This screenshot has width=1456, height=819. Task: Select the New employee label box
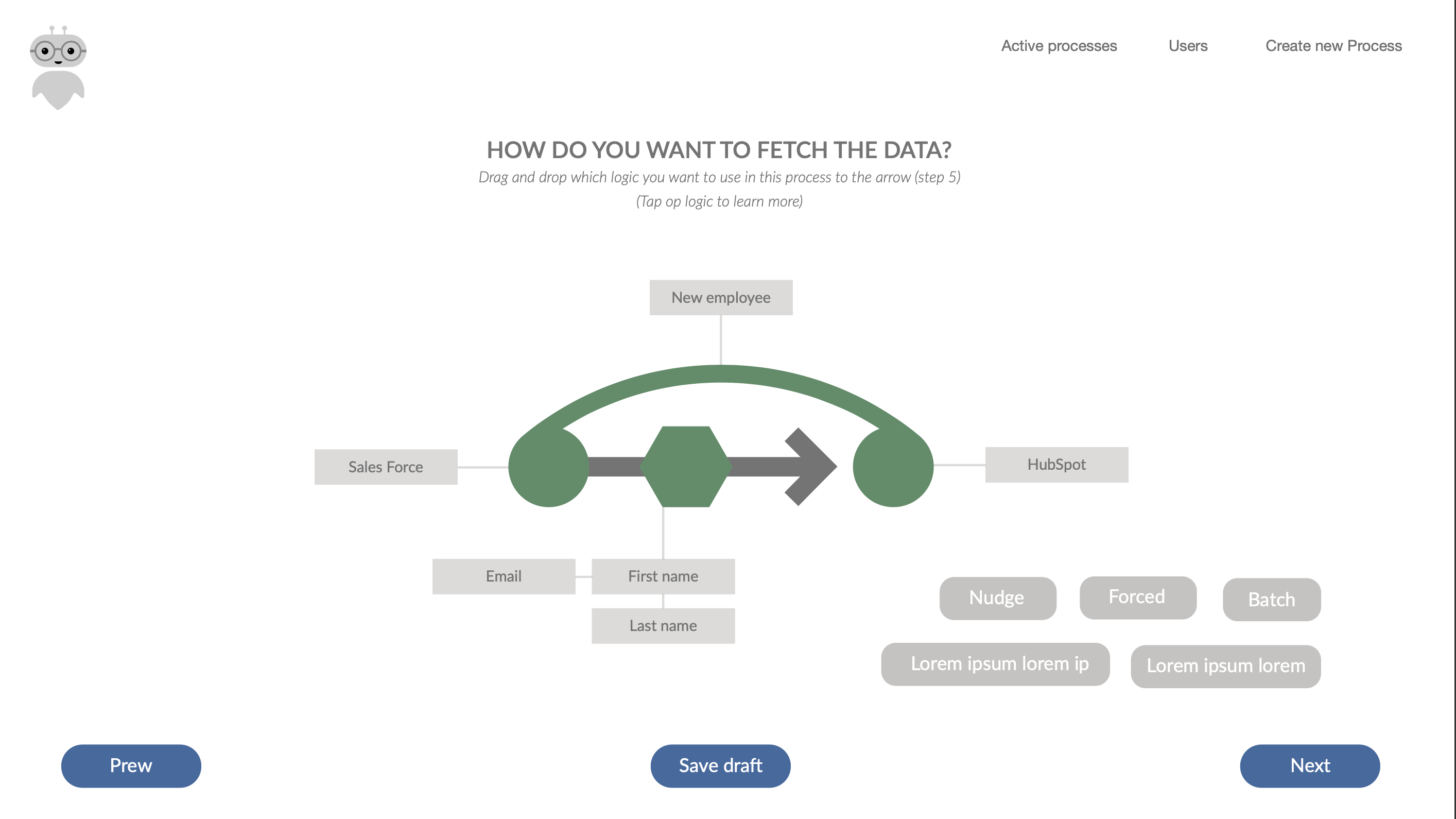point(721,298)
